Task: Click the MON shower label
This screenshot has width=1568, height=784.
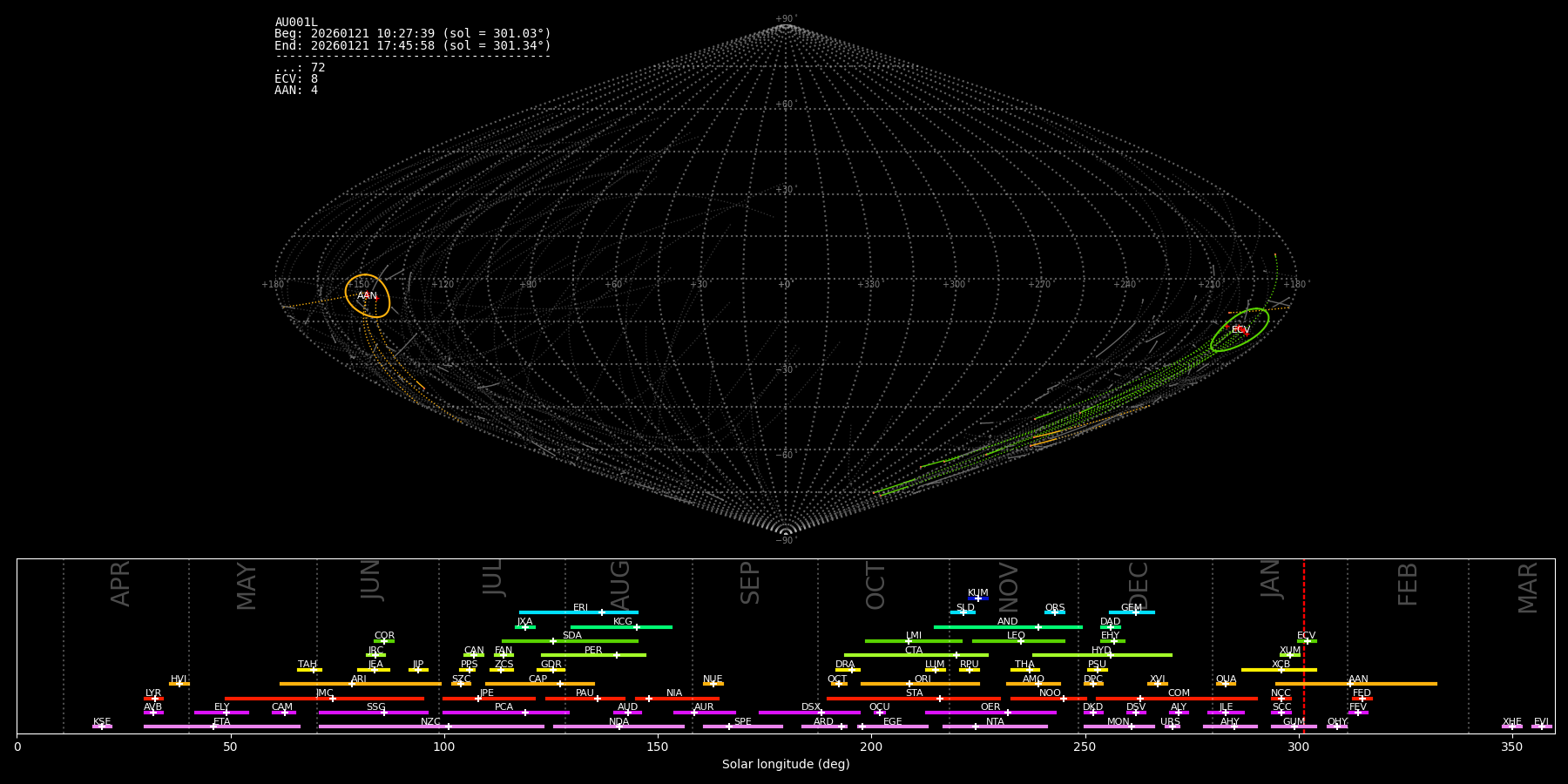Action: tap(1119, 722)
